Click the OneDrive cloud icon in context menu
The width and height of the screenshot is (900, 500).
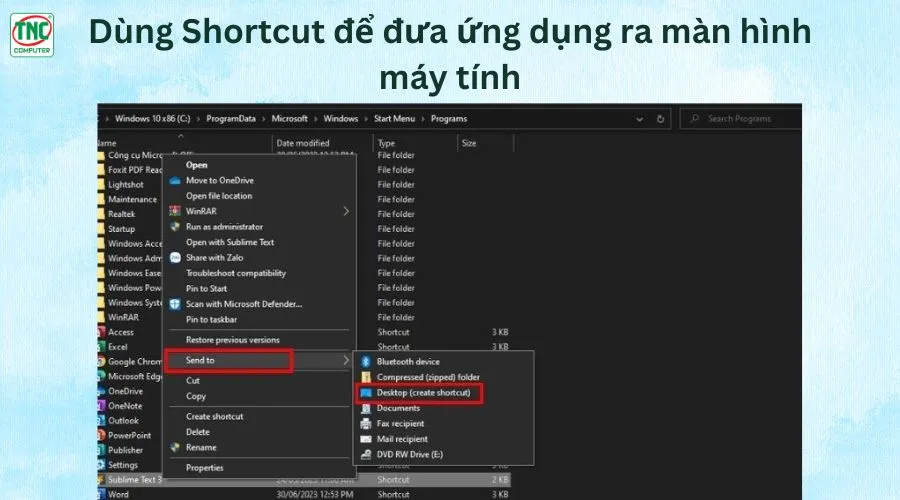click(175, 180)
